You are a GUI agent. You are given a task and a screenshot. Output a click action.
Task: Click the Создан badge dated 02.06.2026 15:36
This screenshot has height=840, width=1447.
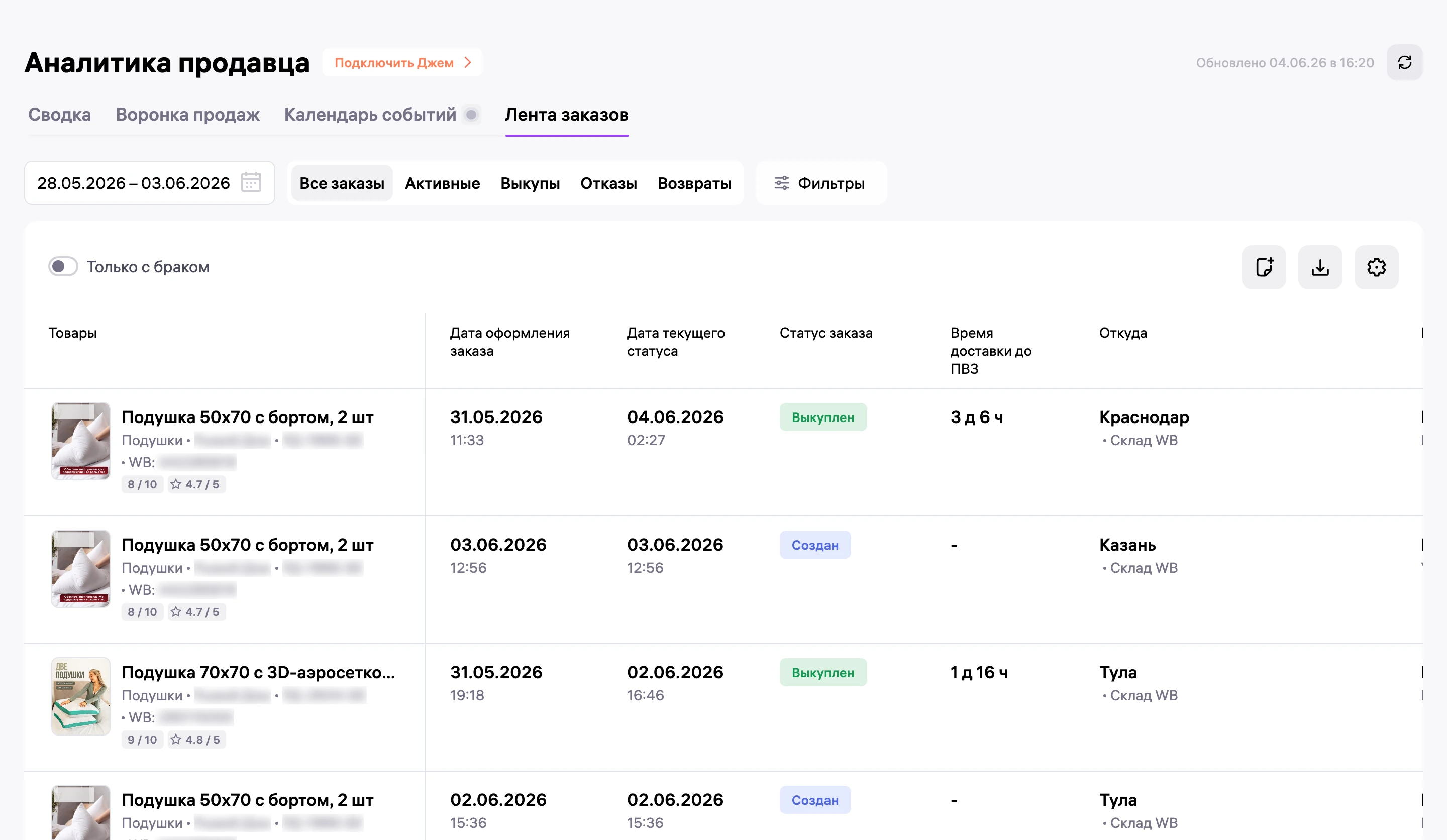pos(815,800)
